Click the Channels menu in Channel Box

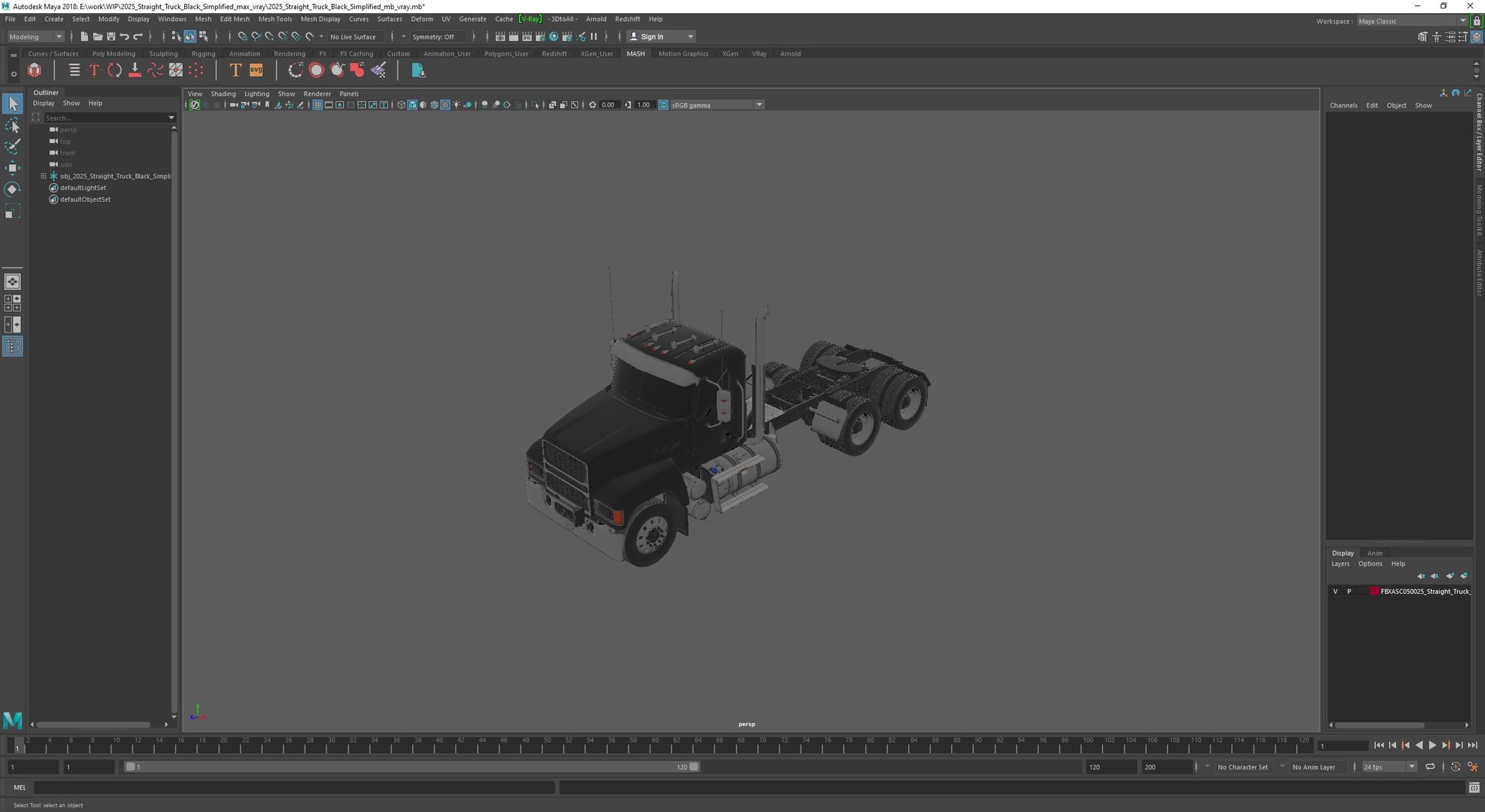[x=1343, y=106]
